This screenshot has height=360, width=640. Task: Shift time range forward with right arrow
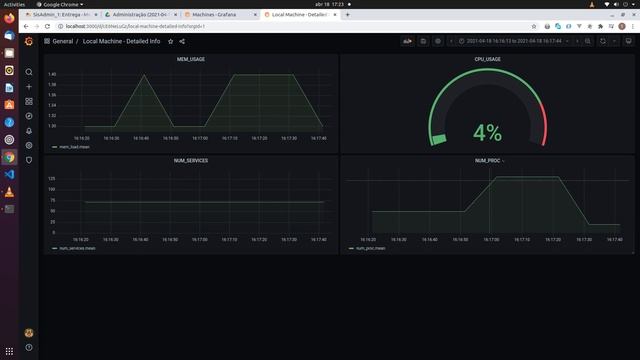point(577,41)
